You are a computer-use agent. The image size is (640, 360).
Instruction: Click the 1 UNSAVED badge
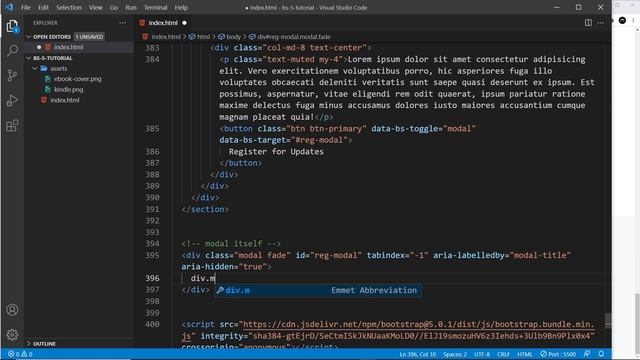89,37
